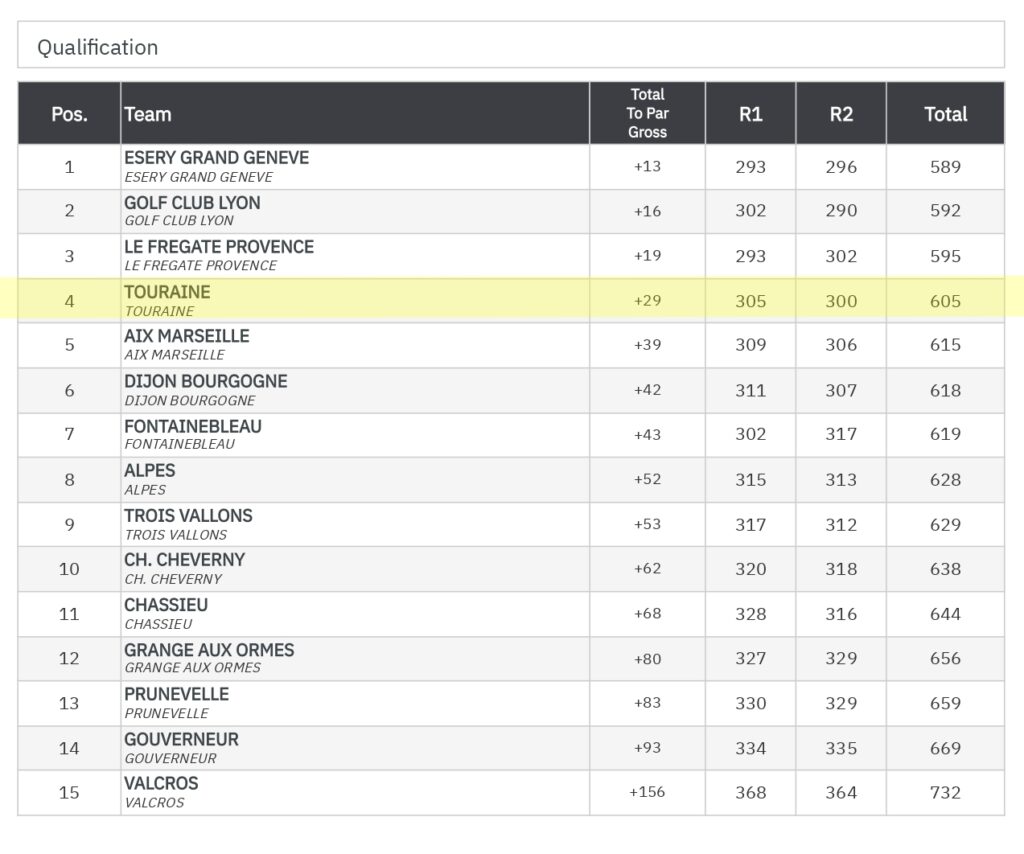Select the CH. CHEVERNY team
This screenshot has width=1024, height=854.
point(184,560)
